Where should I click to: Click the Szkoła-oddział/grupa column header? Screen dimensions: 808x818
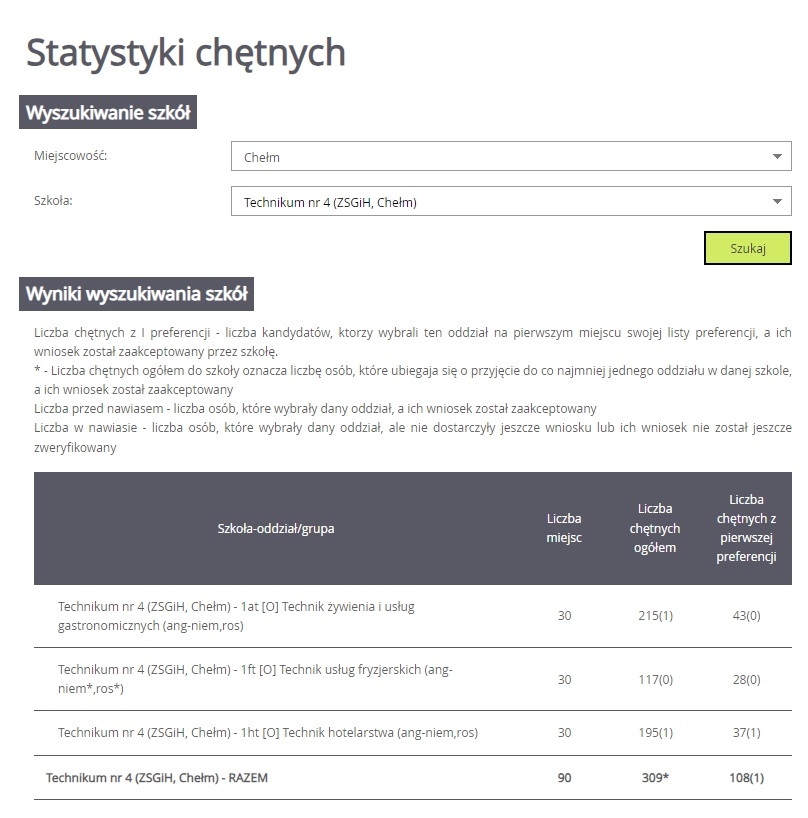tap(276, 528)
